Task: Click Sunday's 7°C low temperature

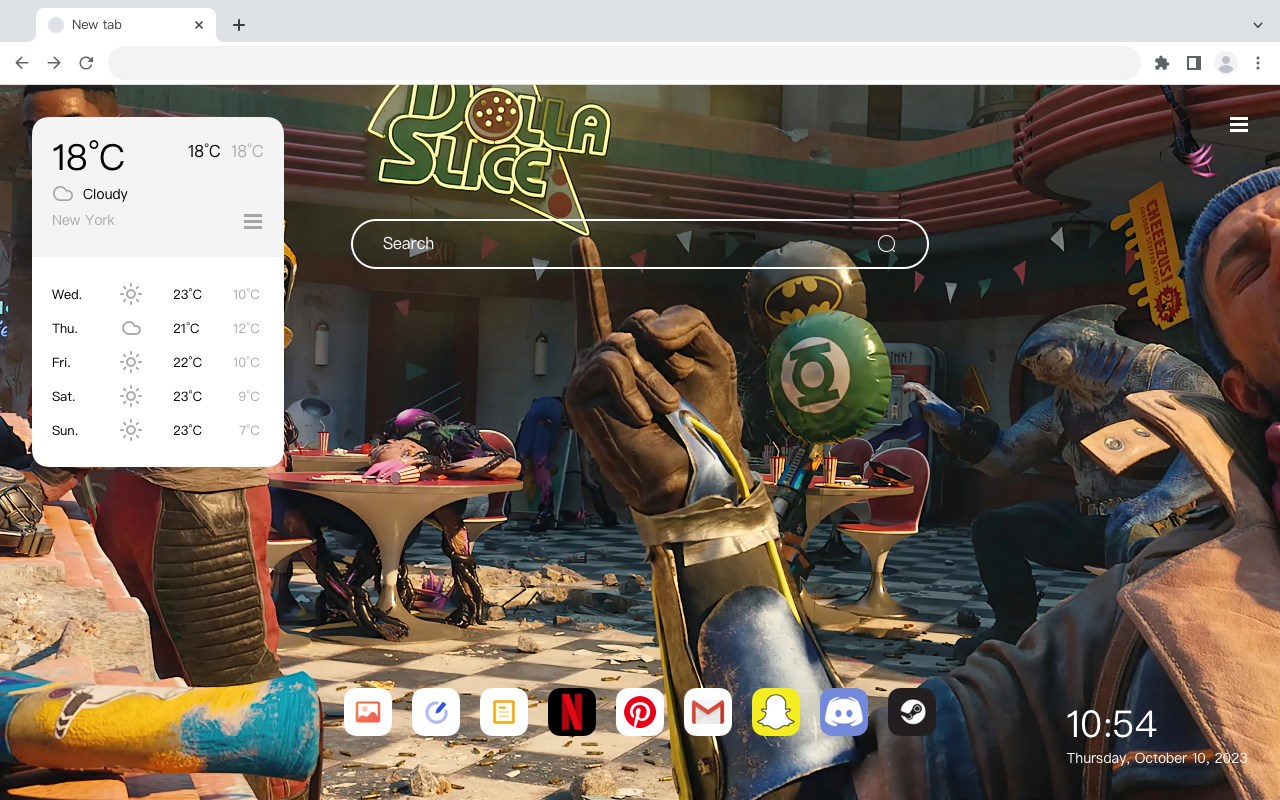Action: coord(249,430)
